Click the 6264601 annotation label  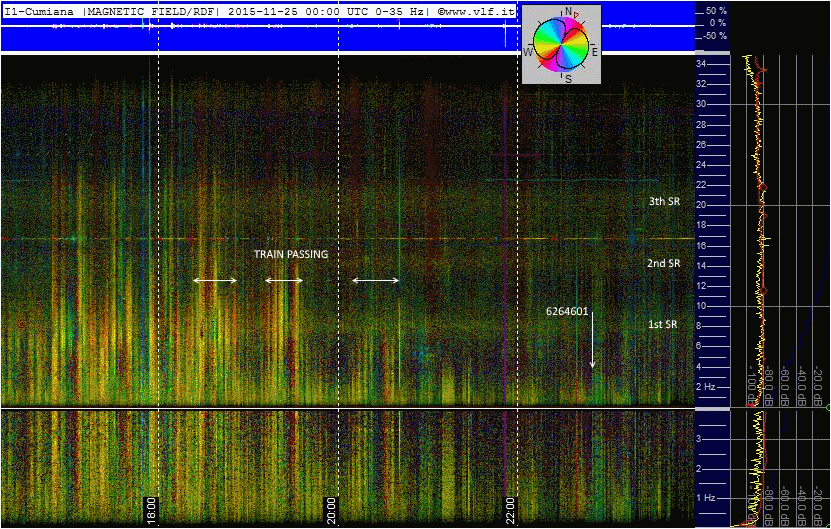click(x=567, y=311)
